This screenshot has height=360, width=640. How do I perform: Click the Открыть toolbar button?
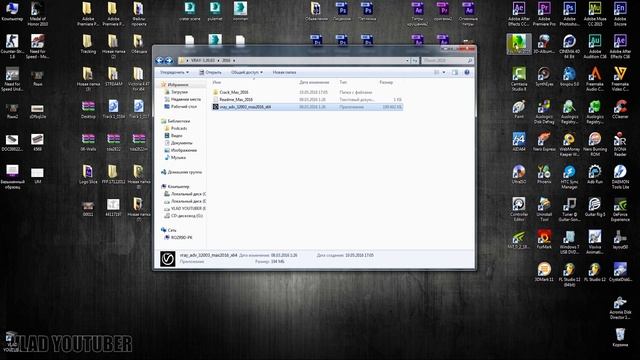click(210, 72)
